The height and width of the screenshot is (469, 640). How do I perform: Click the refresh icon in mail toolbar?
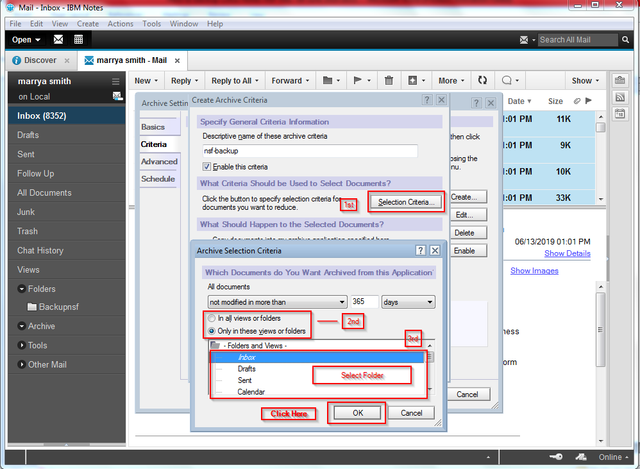pos(482,81)
